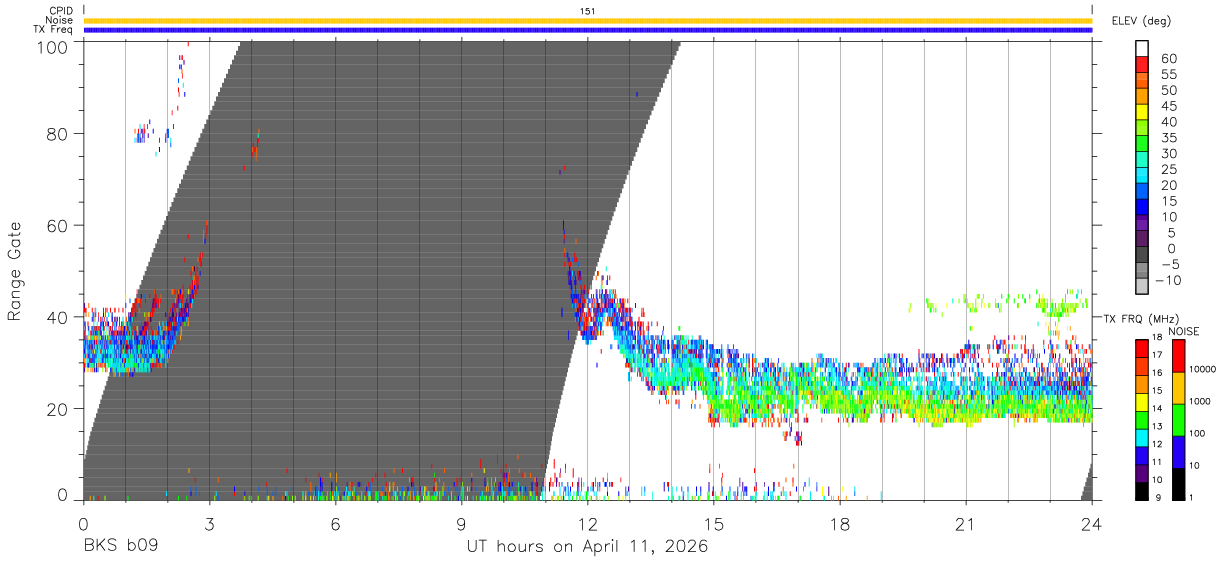This screenshot has height=567, width=1228.
Task: Pick the white top segment of ELEV colorbar
Action: (1143, 49)
